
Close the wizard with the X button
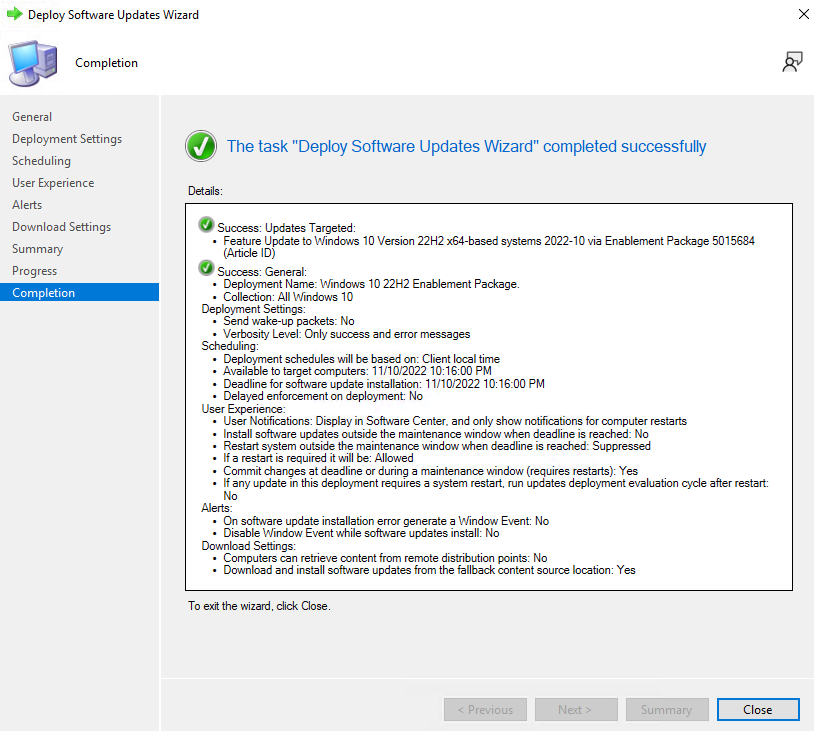803,15
